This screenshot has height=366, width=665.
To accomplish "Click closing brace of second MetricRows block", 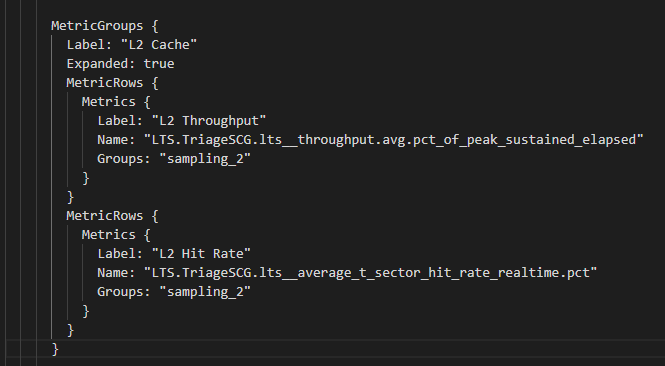I will click(x=70, y=330).
